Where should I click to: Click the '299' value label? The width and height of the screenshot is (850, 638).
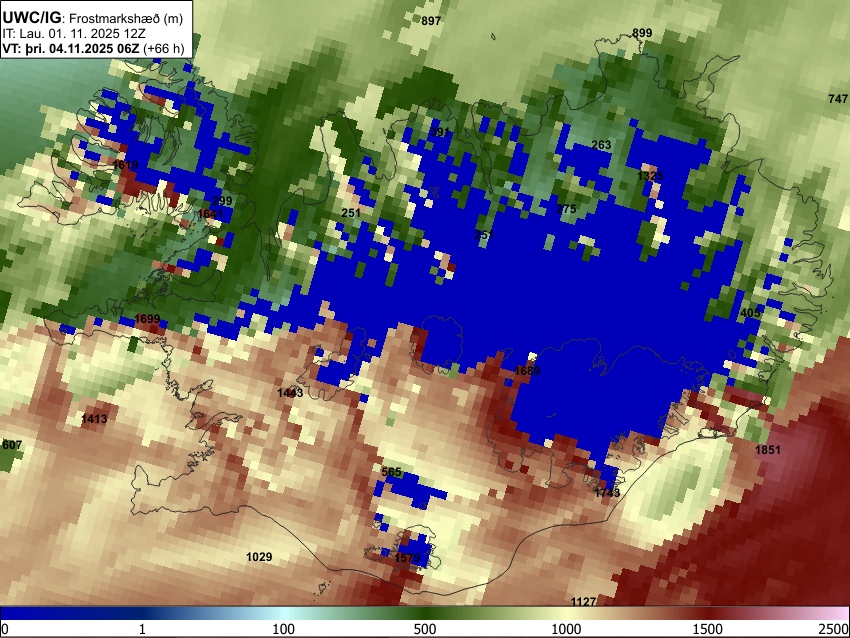(222, 201)
